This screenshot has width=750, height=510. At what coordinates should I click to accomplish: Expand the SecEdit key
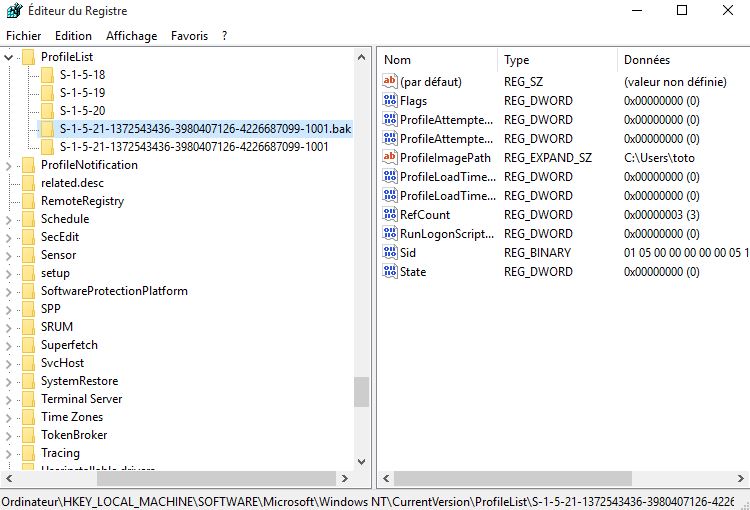coord(9,237)
